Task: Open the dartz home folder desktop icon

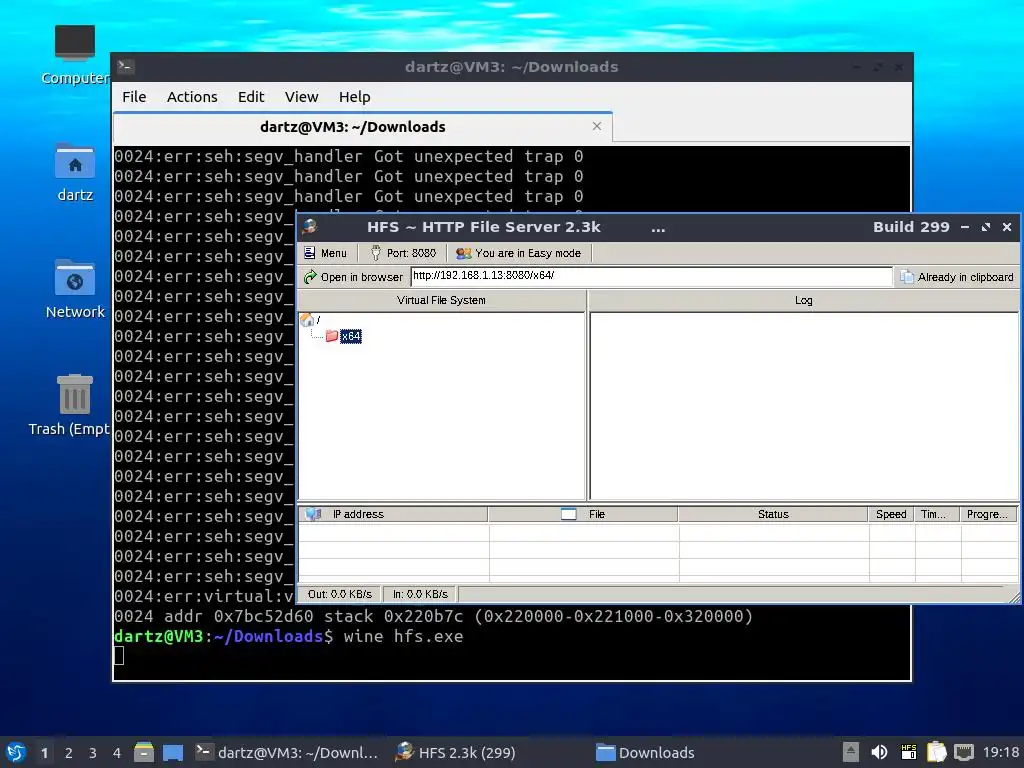Action: tap(74, 172)
